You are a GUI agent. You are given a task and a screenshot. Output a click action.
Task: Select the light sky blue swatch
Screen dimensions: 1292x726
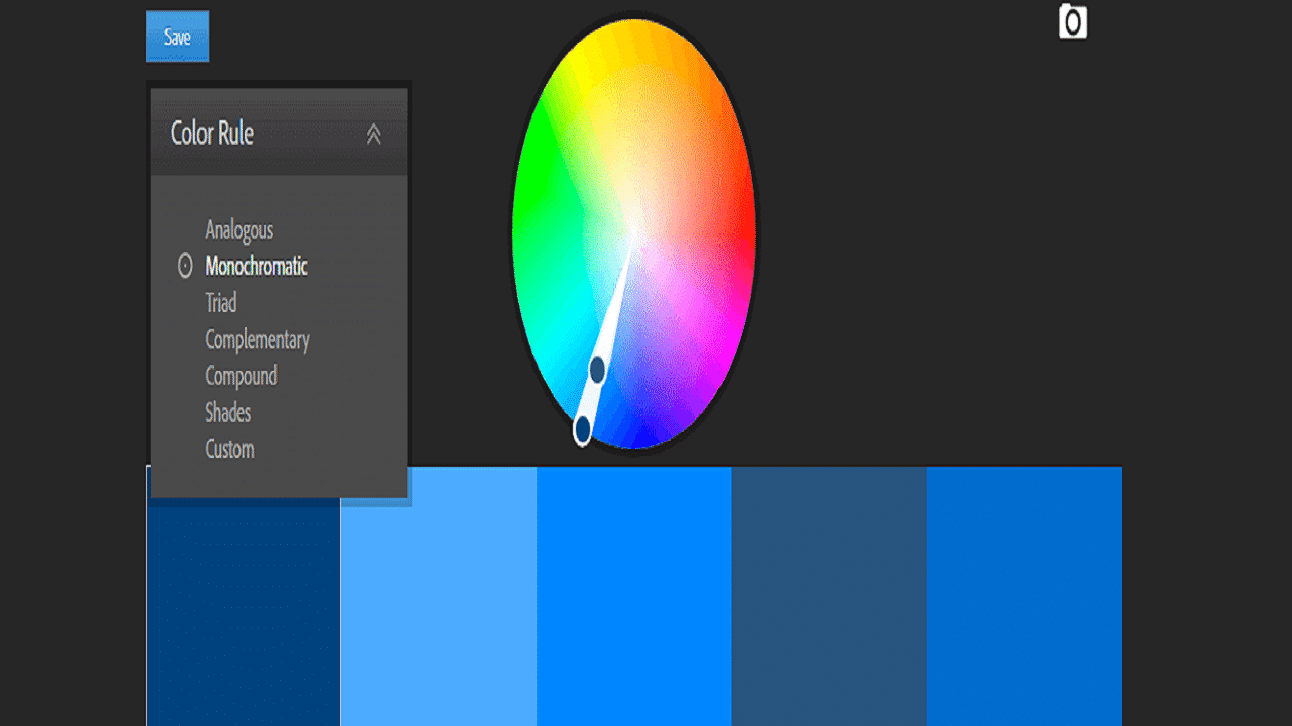[439, 600]
